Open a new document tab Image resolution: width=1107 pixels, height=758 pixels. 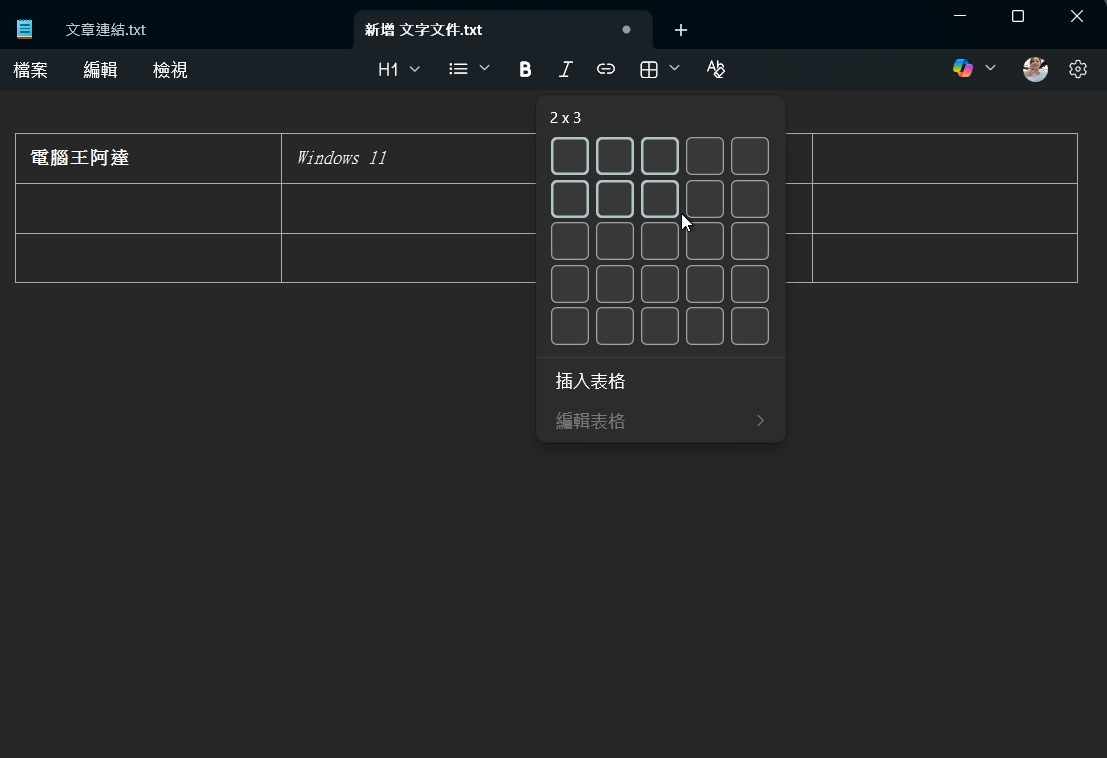(x=681, y=30)
